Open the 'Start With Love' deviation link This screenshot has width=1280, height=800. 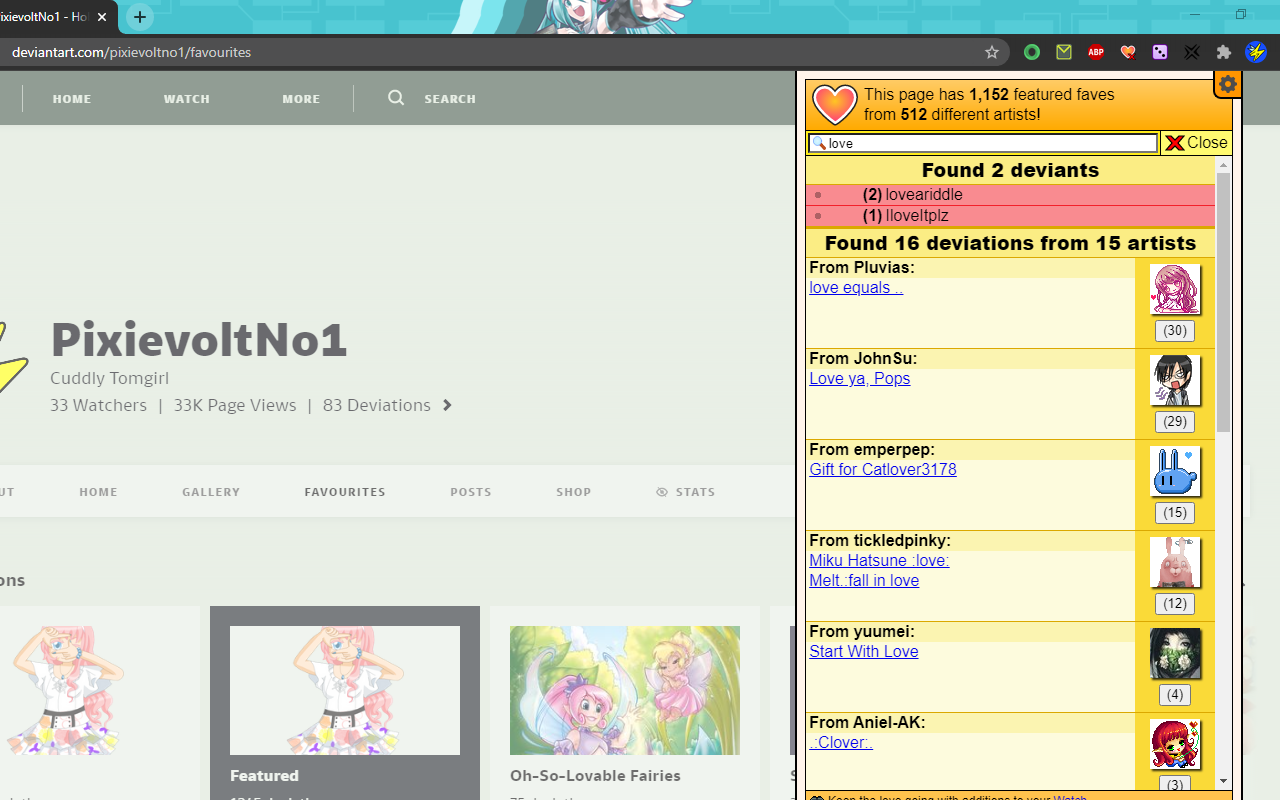coord(863,652)
